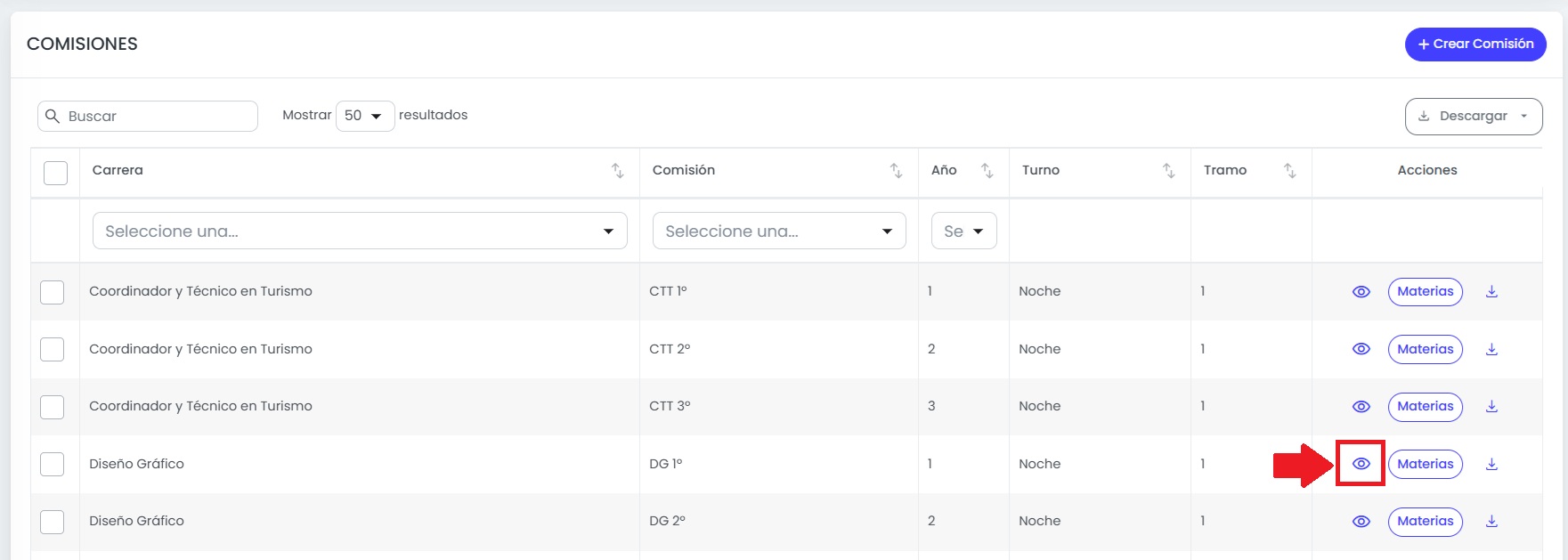Image resolution: width=1568 pixels, height=560 pixels.
Task: Download the CTT 2° commission row
Action: [x=1491, y=349]
